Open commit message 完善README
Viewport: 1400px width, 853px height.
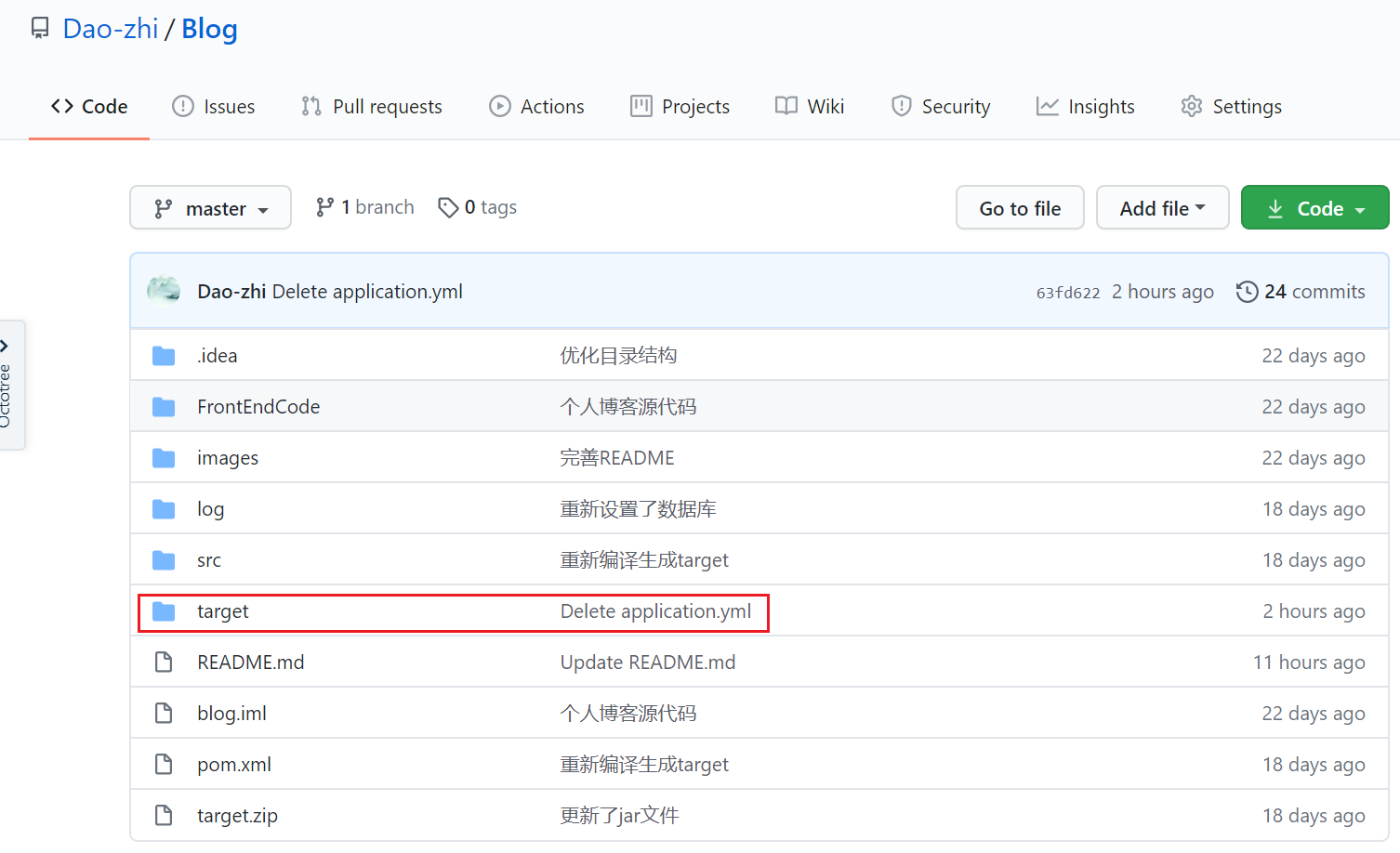click(x=617, y=458)
